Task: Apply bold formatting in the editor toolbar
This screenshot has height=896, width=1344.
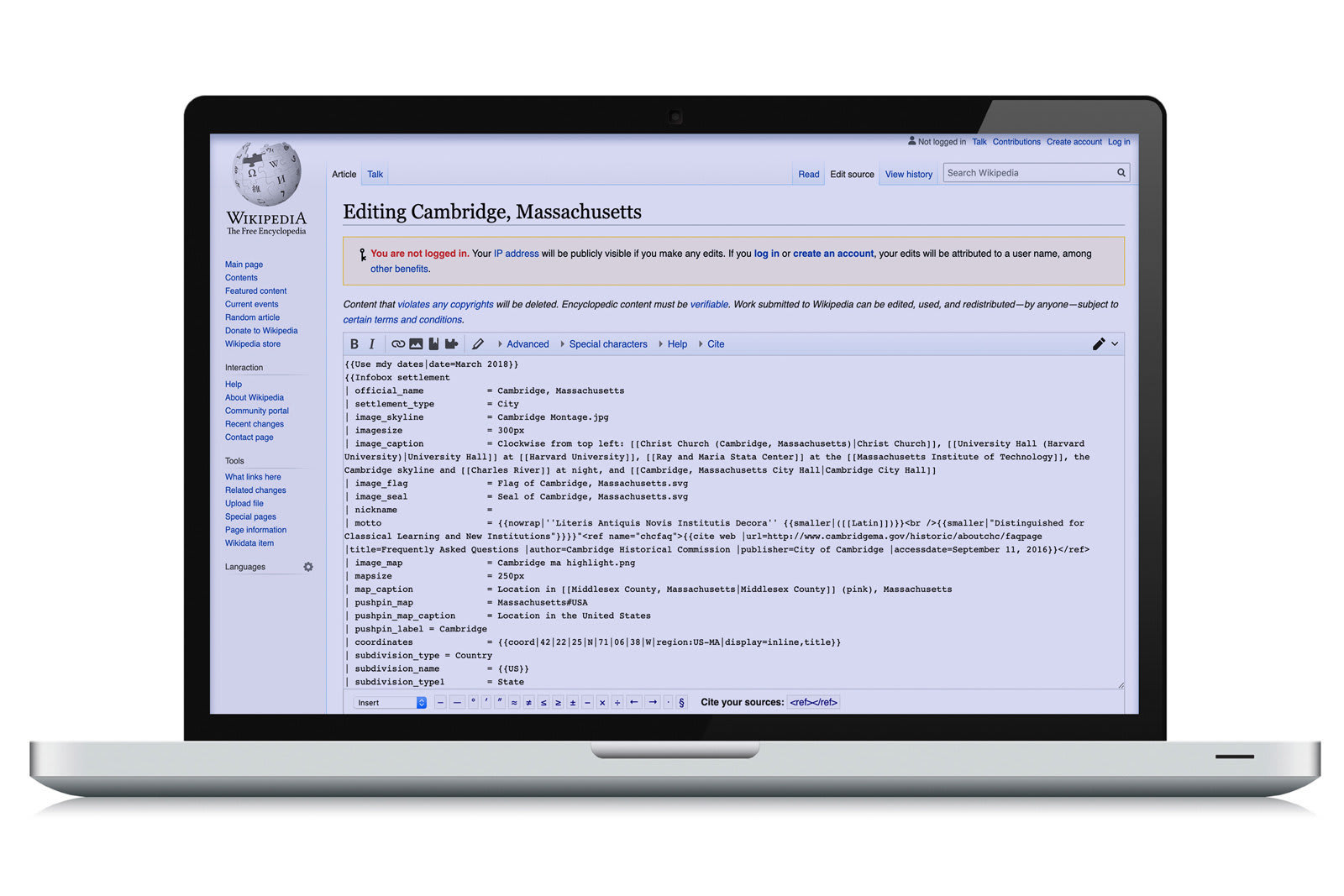Action: 354,344
